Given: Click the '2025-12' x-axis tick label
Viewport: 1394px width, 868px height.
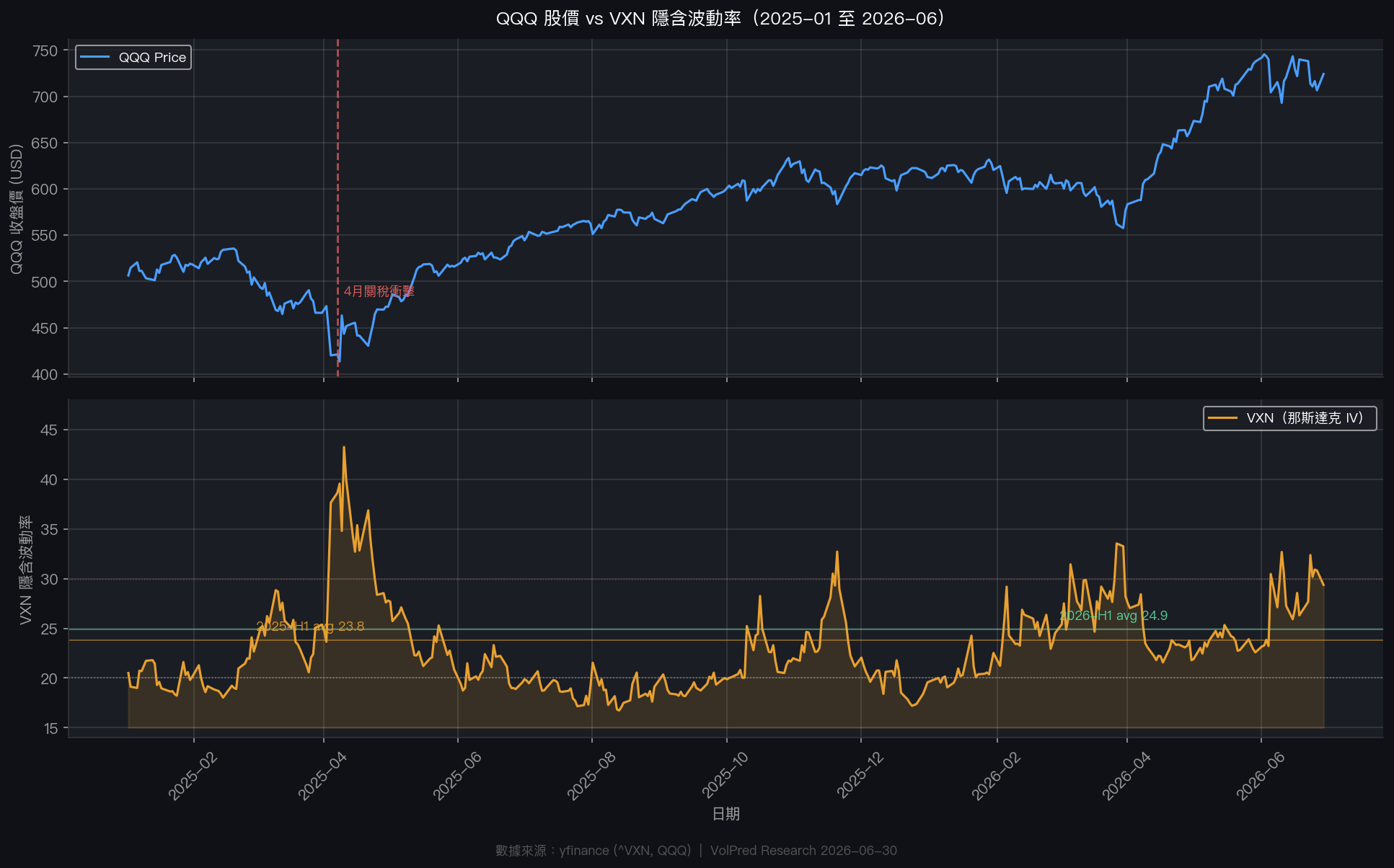Looking at the screenshot, I should click(860, 776).
